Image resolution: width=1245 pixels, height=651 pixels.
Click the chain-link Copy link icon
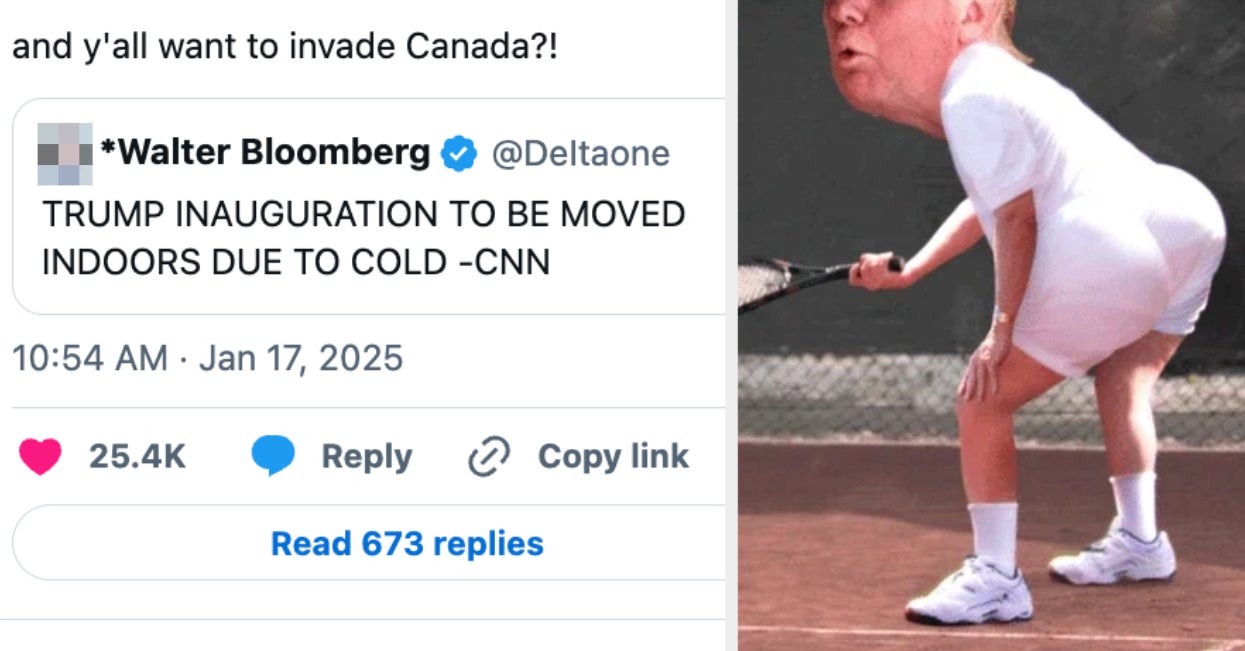[487, 456]
